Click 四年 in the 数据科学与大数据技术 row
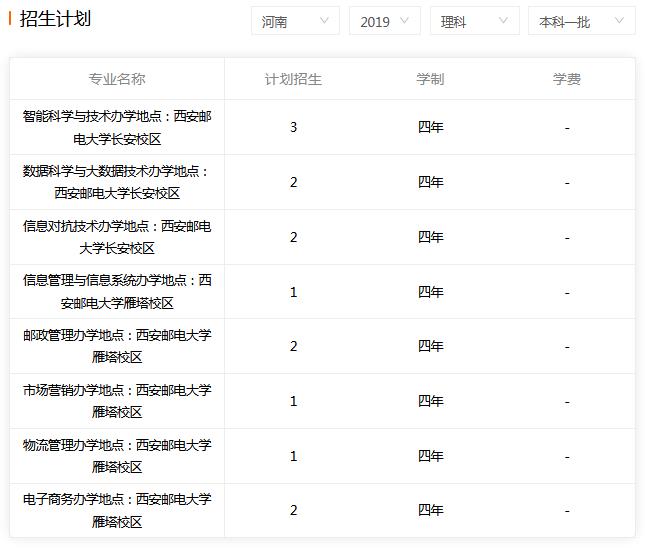 click(x=431, y=182)
